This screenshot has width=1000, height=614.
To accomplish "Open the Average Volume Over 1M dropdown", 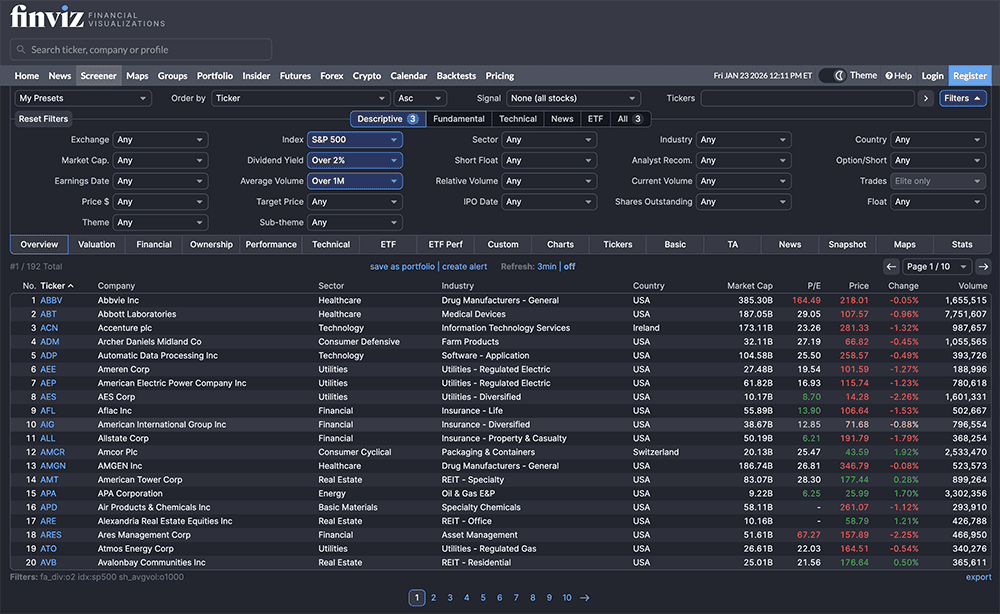I will coord(355,181).
